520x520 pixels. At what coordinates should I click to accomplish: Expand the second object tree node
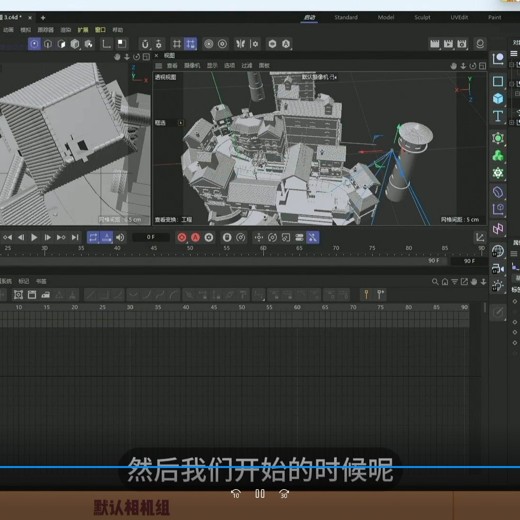point(512,84)
